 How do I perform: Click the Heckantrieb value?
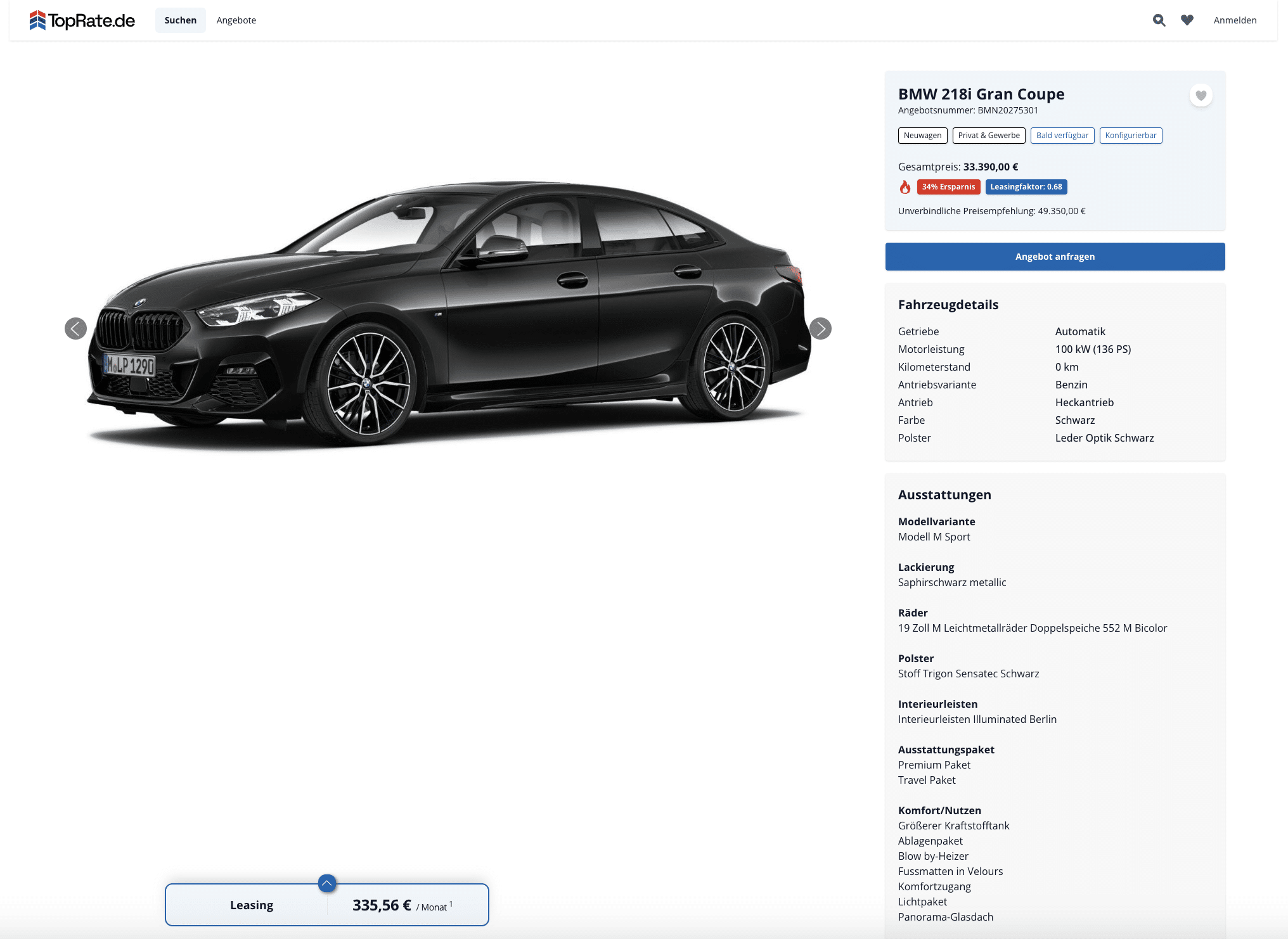pyautogui.click(x=1085, y=402)
